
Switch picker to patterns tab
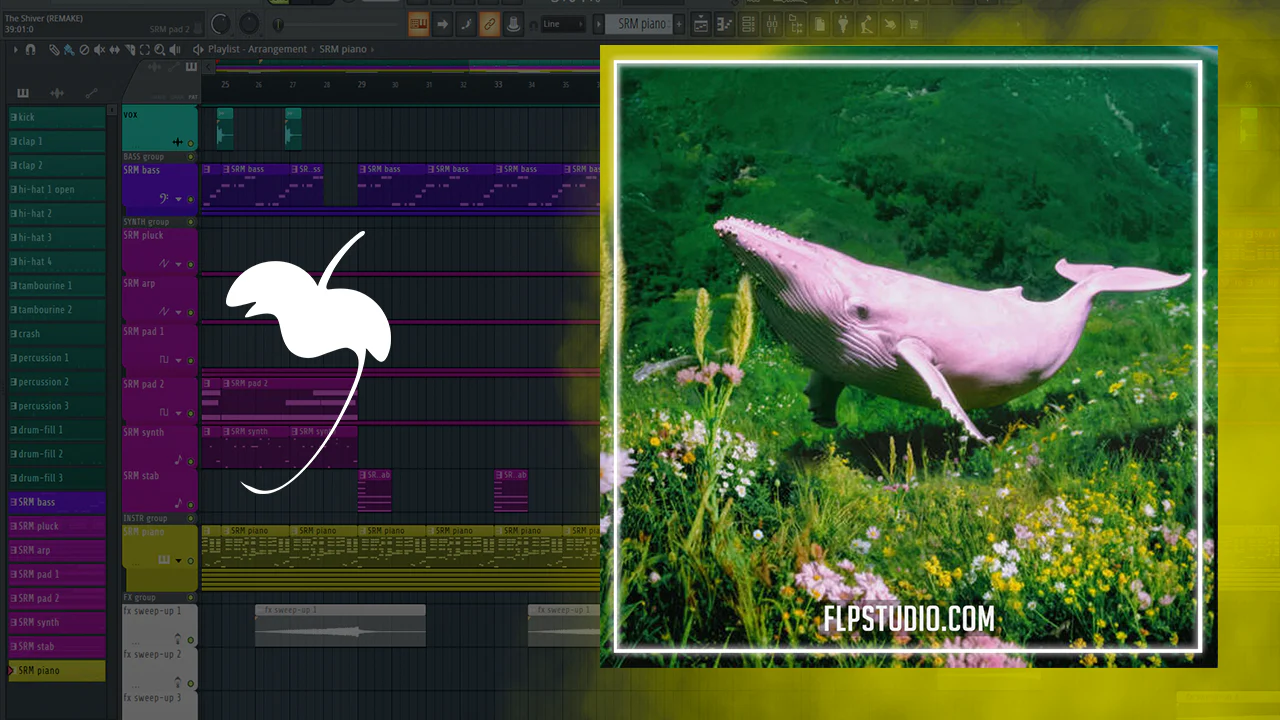coord(23,93)
